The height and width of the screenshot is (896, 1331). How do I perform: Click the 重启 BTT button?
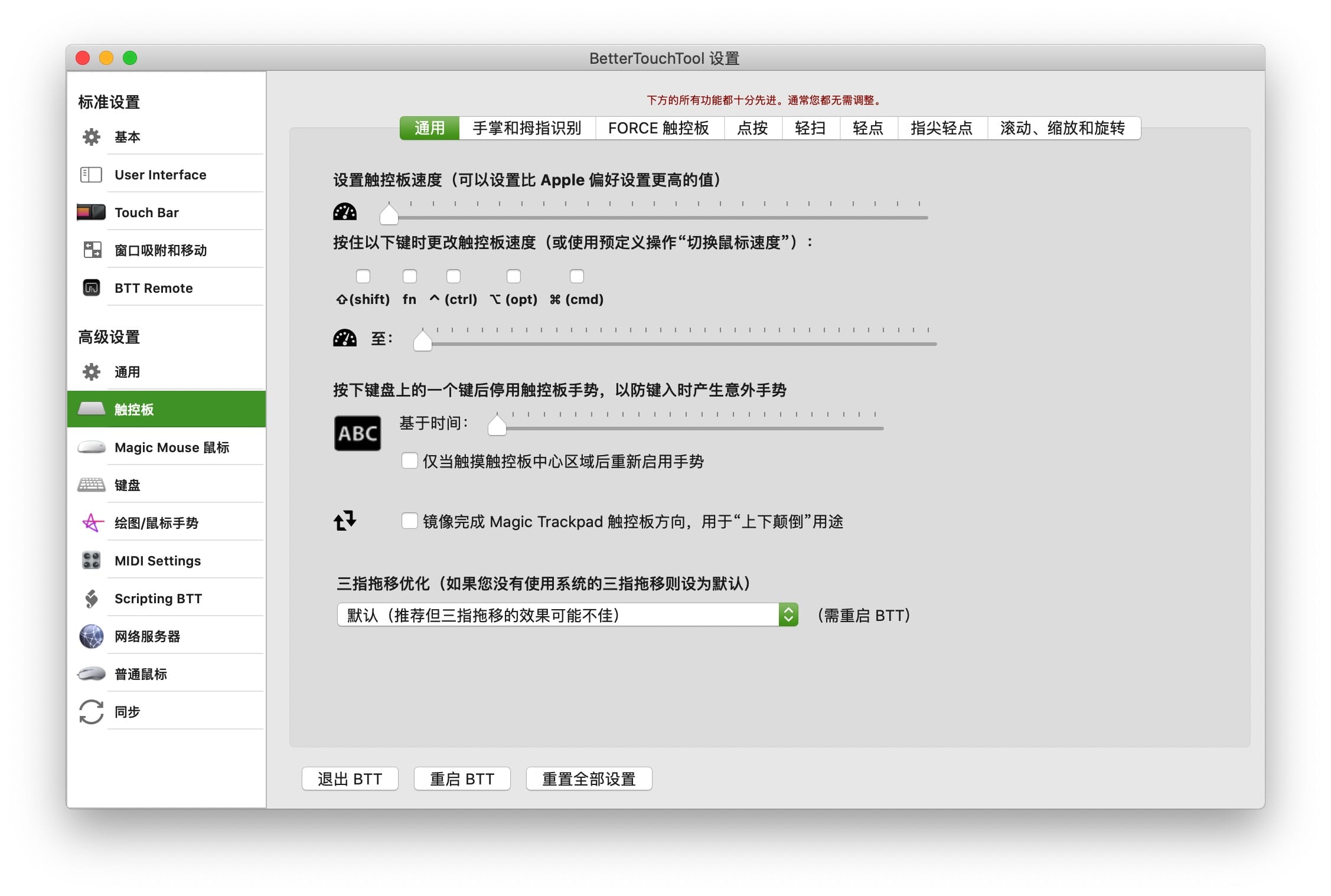click(x=462, y=779)
